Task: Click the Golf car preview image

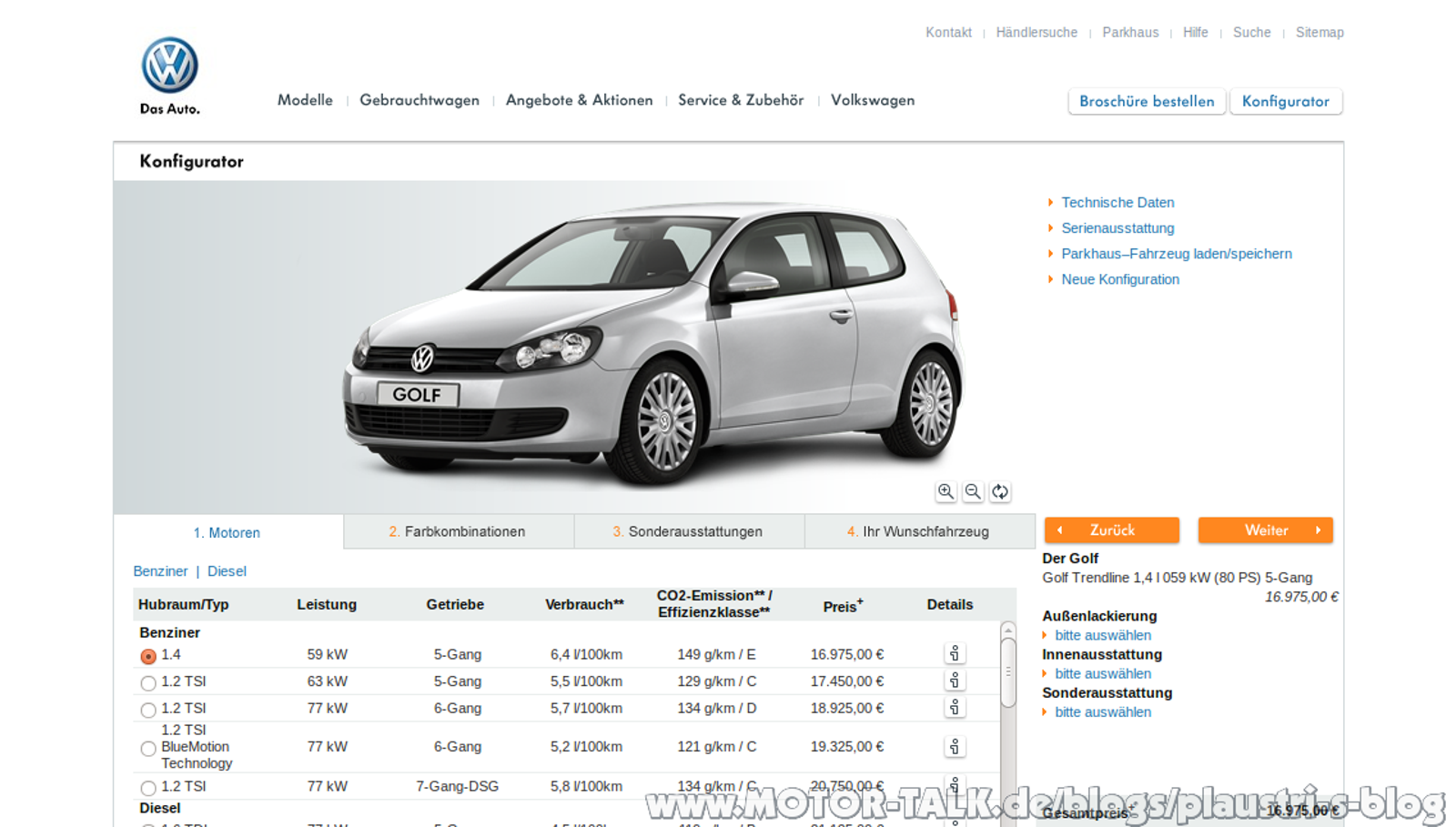Action: (x=653, y=346)
